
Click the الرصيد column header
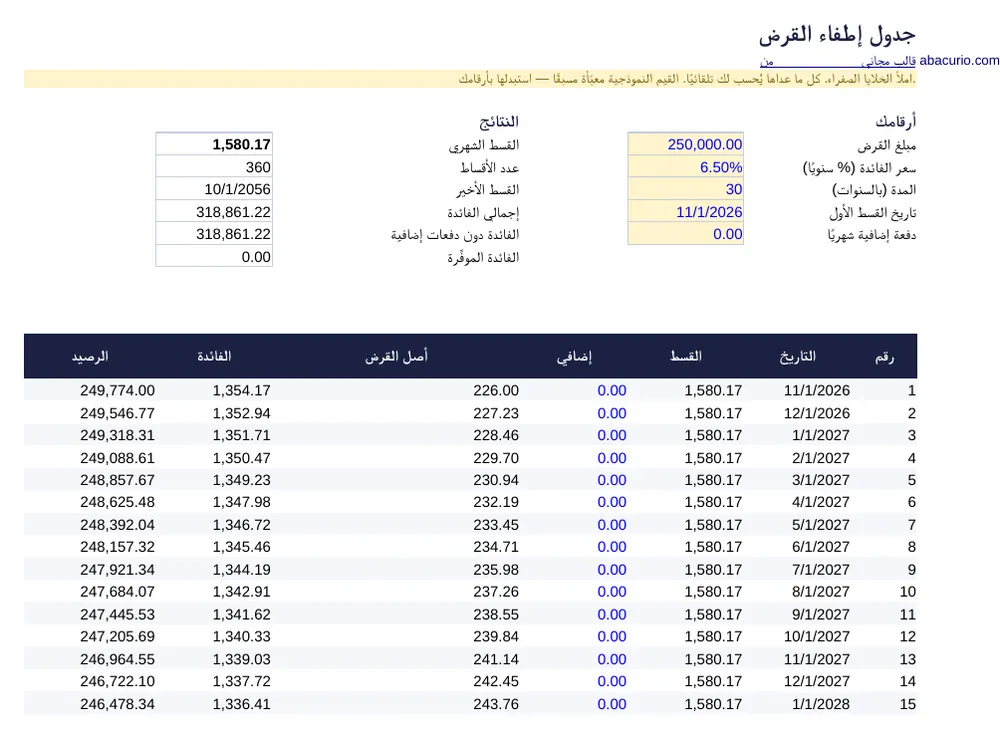point(90,357)
